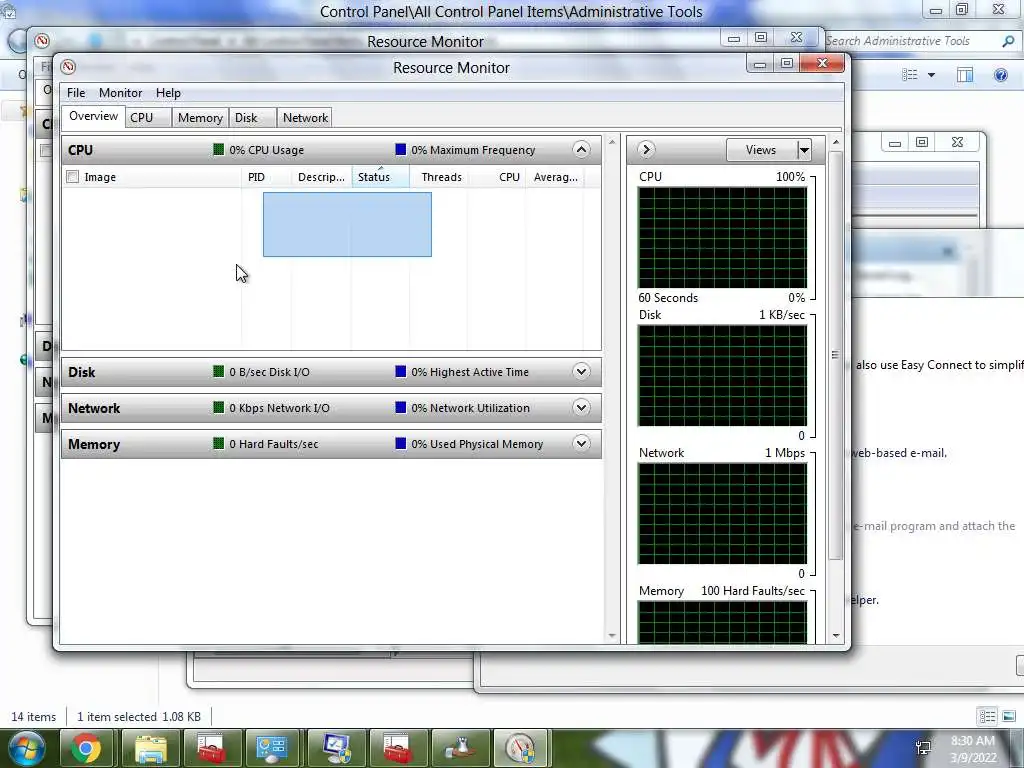Click the background Resource Monitor window icon
This screenshot has width=1024, height=768.
[x=42, y=40]
